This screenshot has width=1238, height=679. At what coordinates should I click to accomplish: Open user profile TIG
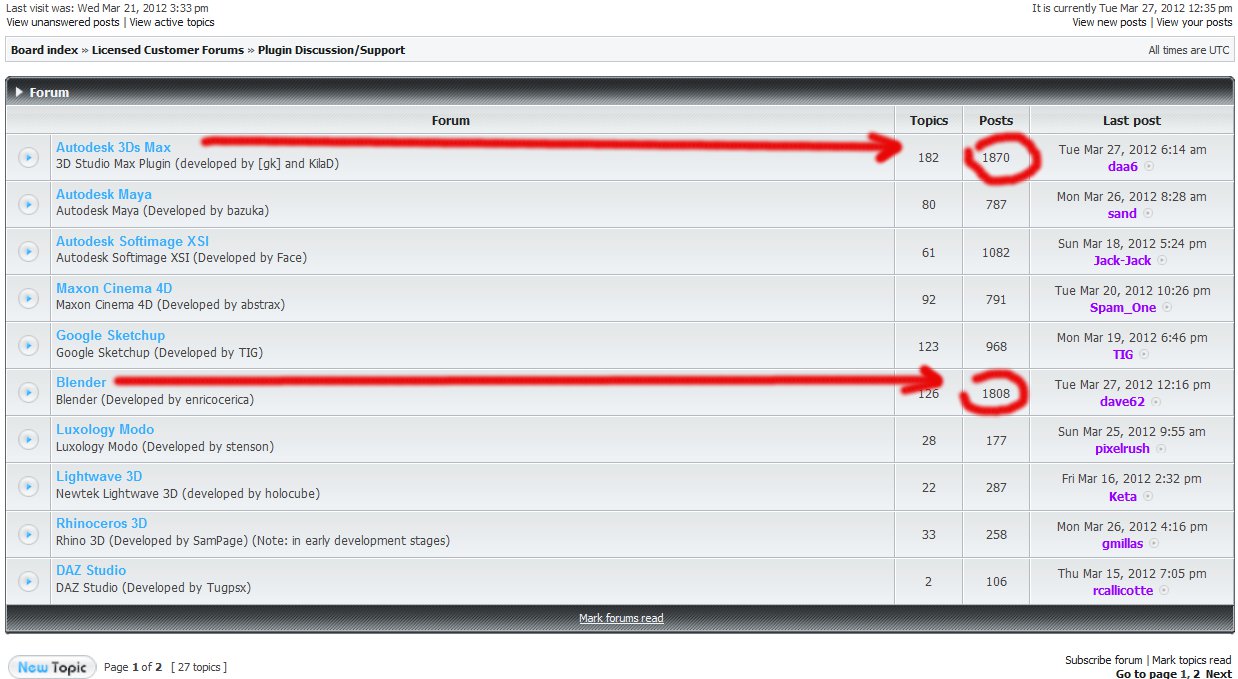pos(1123,355)
